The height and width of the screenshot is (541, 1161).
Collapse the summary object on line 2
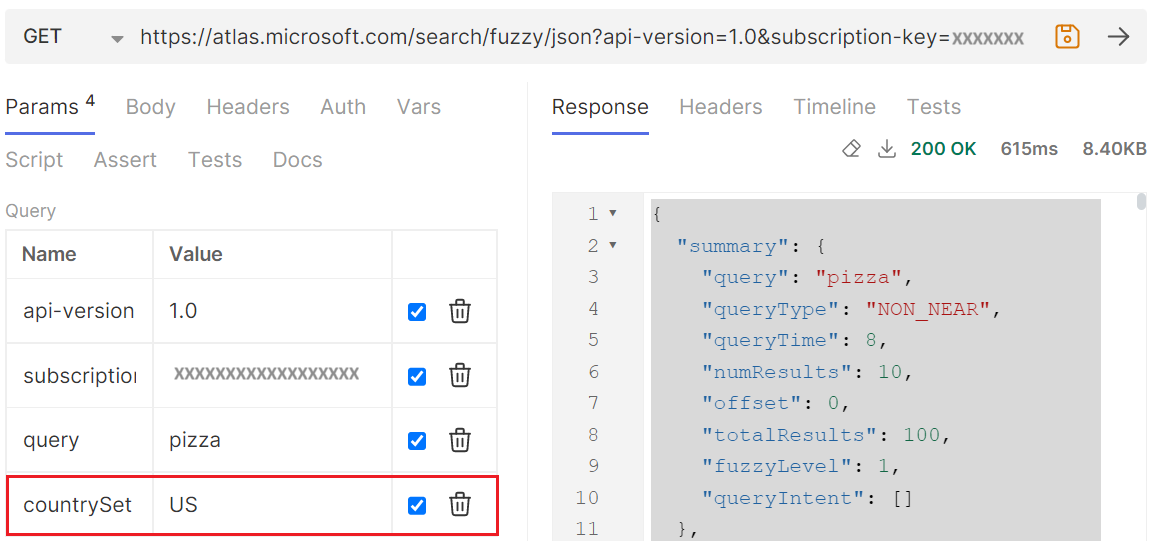612,245
